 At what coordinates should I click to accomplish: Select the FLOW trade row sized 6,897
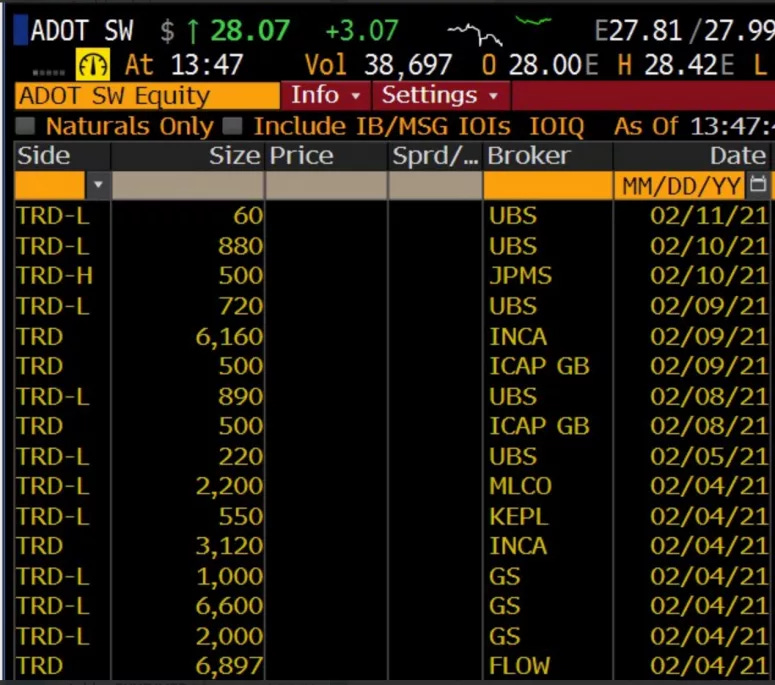coord(390,666)
